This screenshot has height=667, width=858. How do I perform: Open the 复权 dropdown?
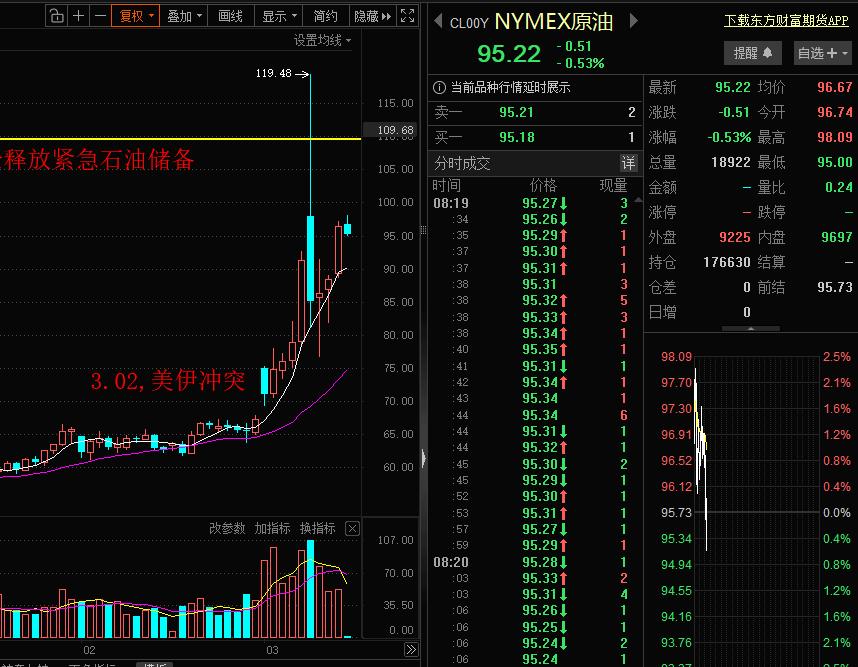pos(136,16)
